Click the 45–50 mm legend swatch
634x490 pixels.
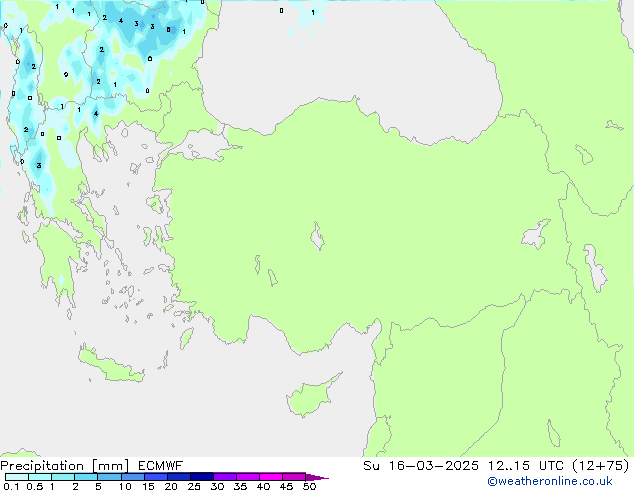(294, 477)
